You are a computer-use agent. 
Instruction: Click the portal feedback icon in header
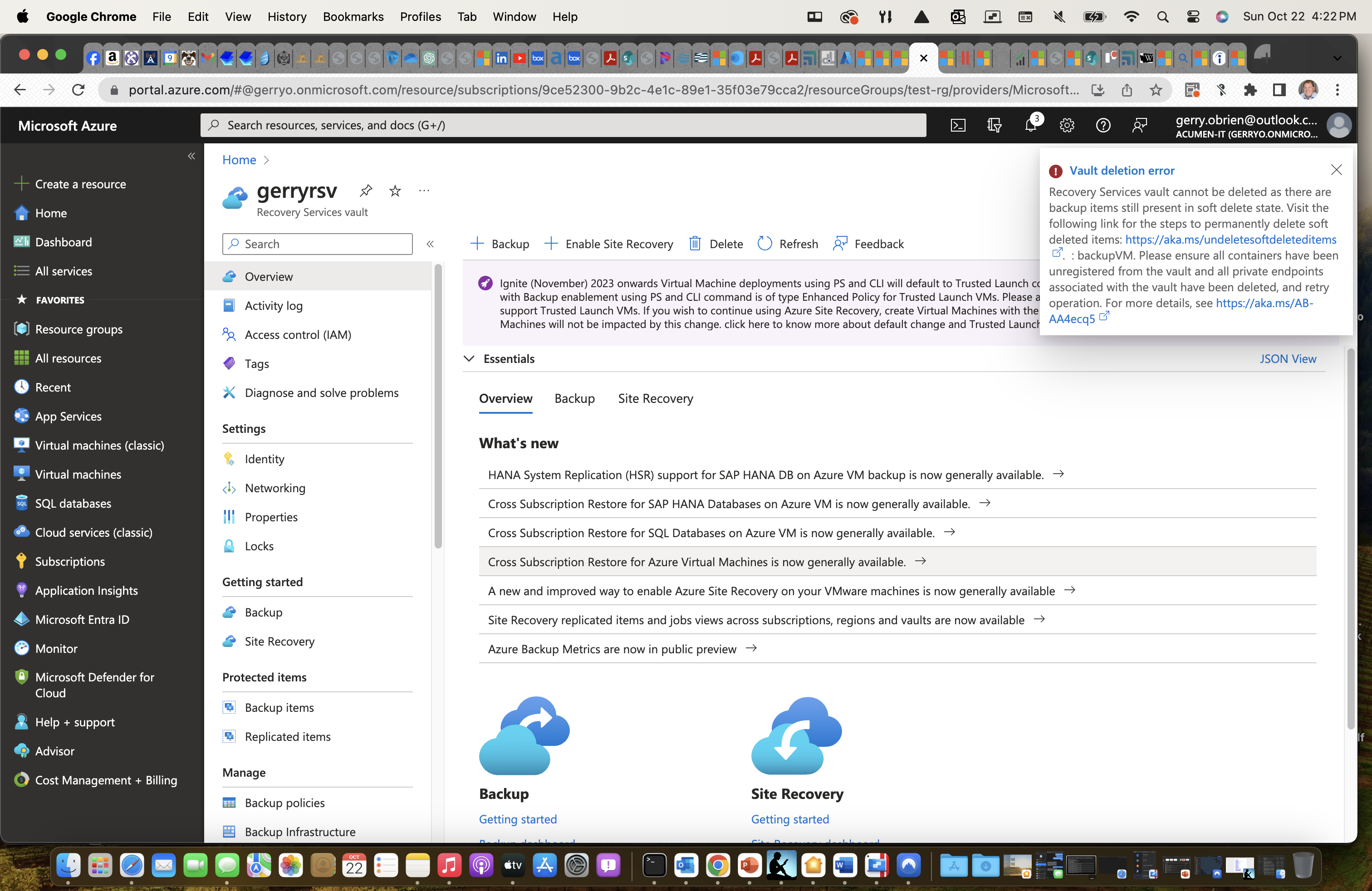1139,125
